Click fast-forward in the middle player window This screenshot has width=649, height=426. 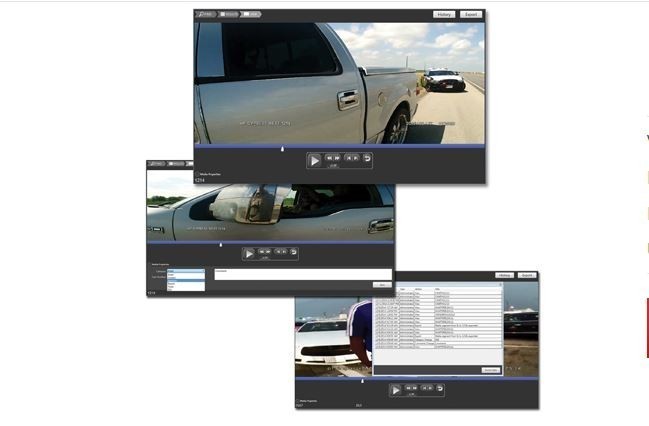tap(268, 251)
